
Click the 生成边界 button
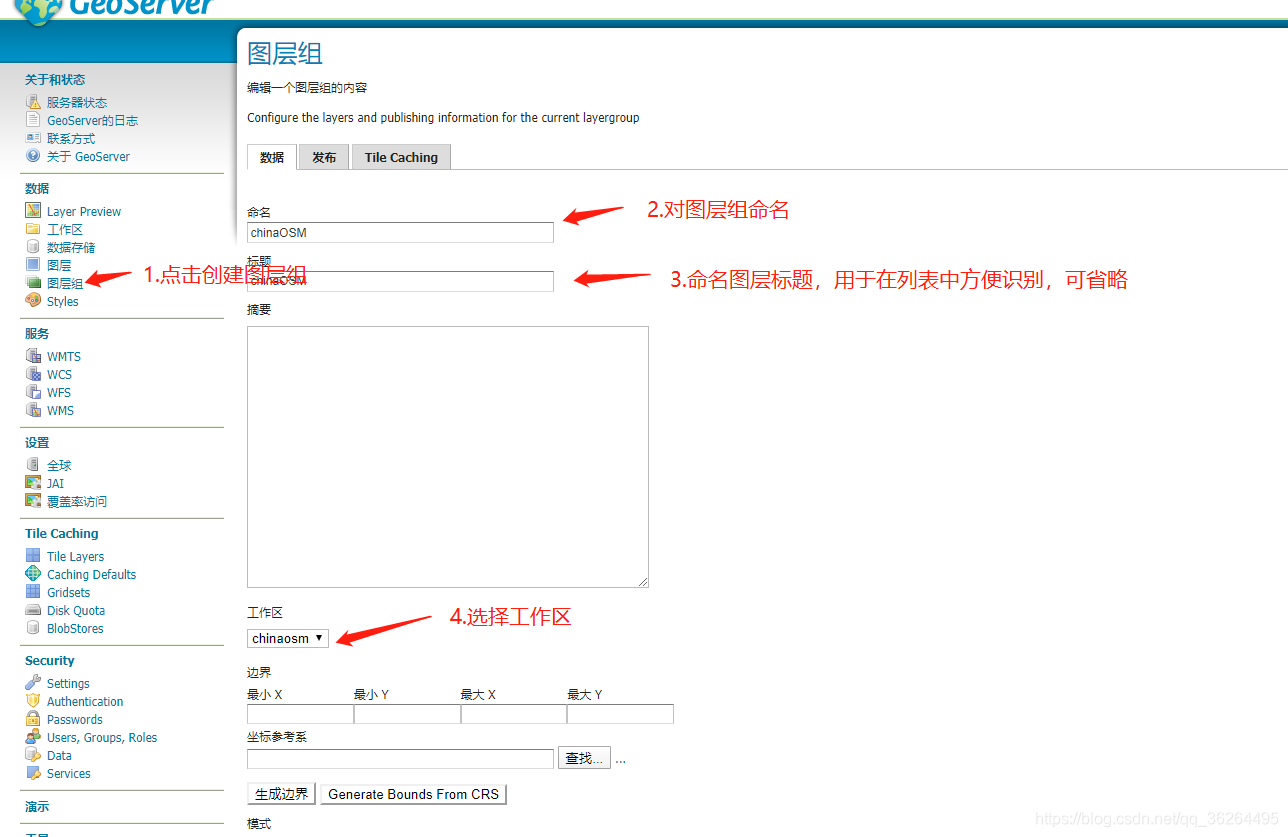click(x=282, y=794)
